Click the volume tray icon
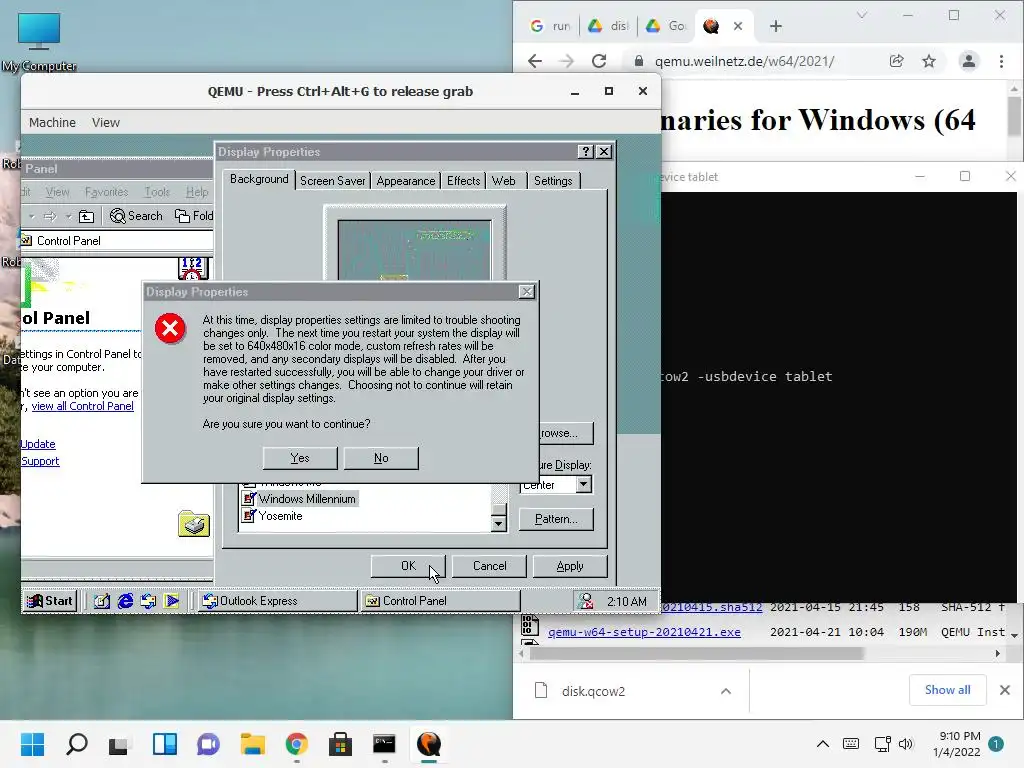 [906, 744]
